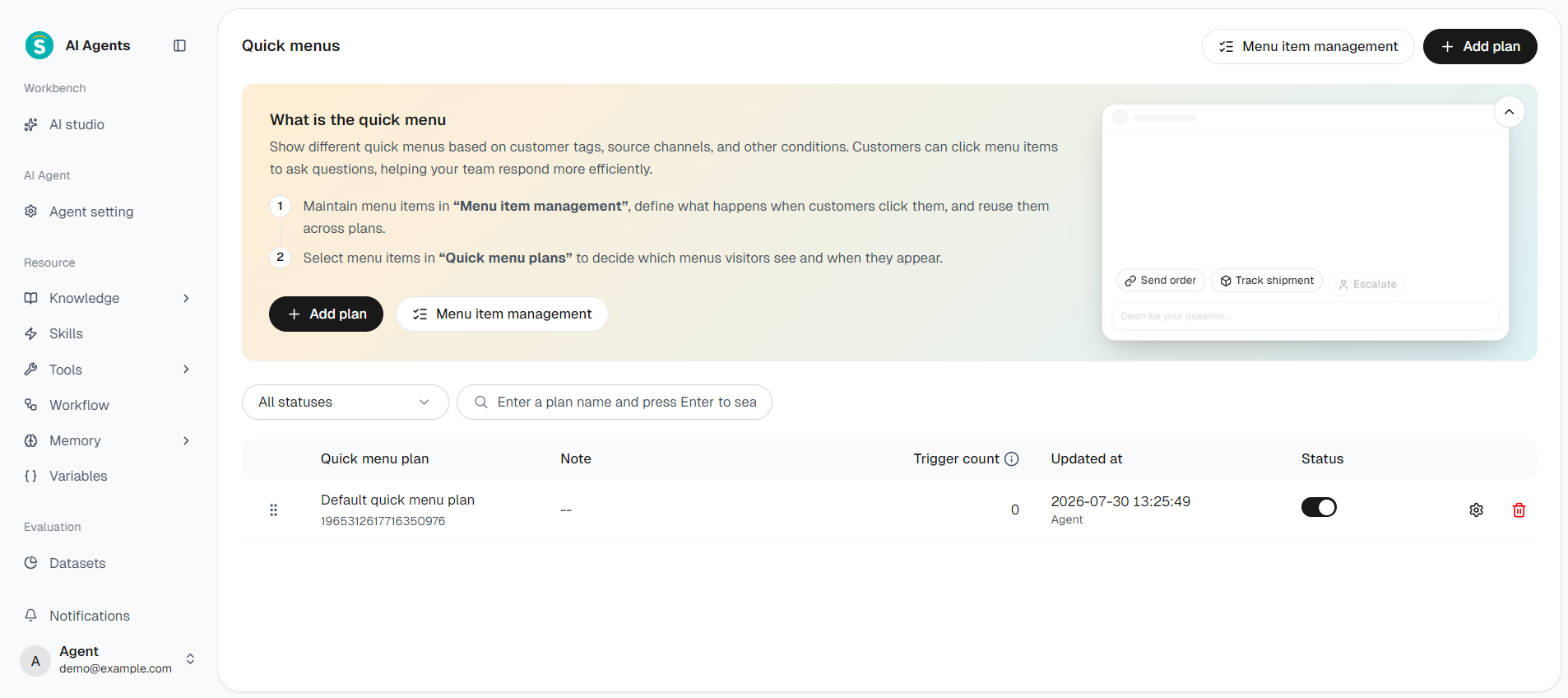Click Add plan button inside the banner
Screen dimensions: 1568x698
point(326,314)
